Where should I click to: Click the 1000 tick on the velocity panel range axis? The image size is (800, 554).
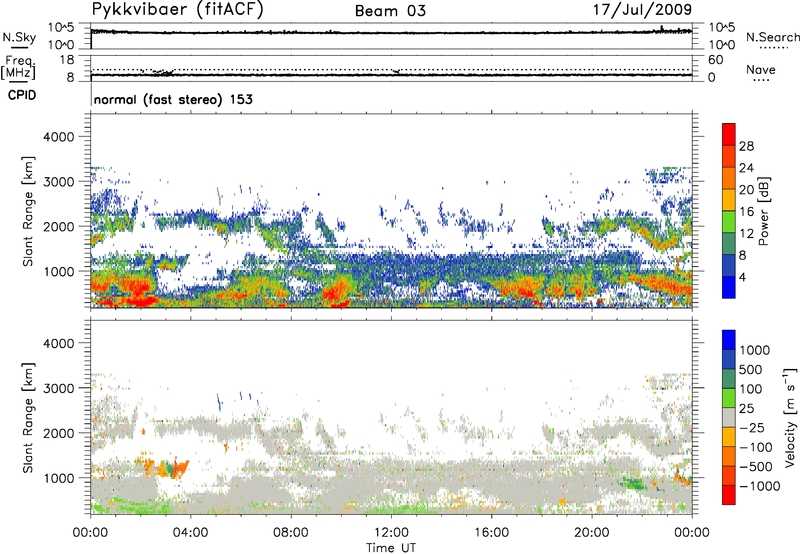(x=58, y=478)
